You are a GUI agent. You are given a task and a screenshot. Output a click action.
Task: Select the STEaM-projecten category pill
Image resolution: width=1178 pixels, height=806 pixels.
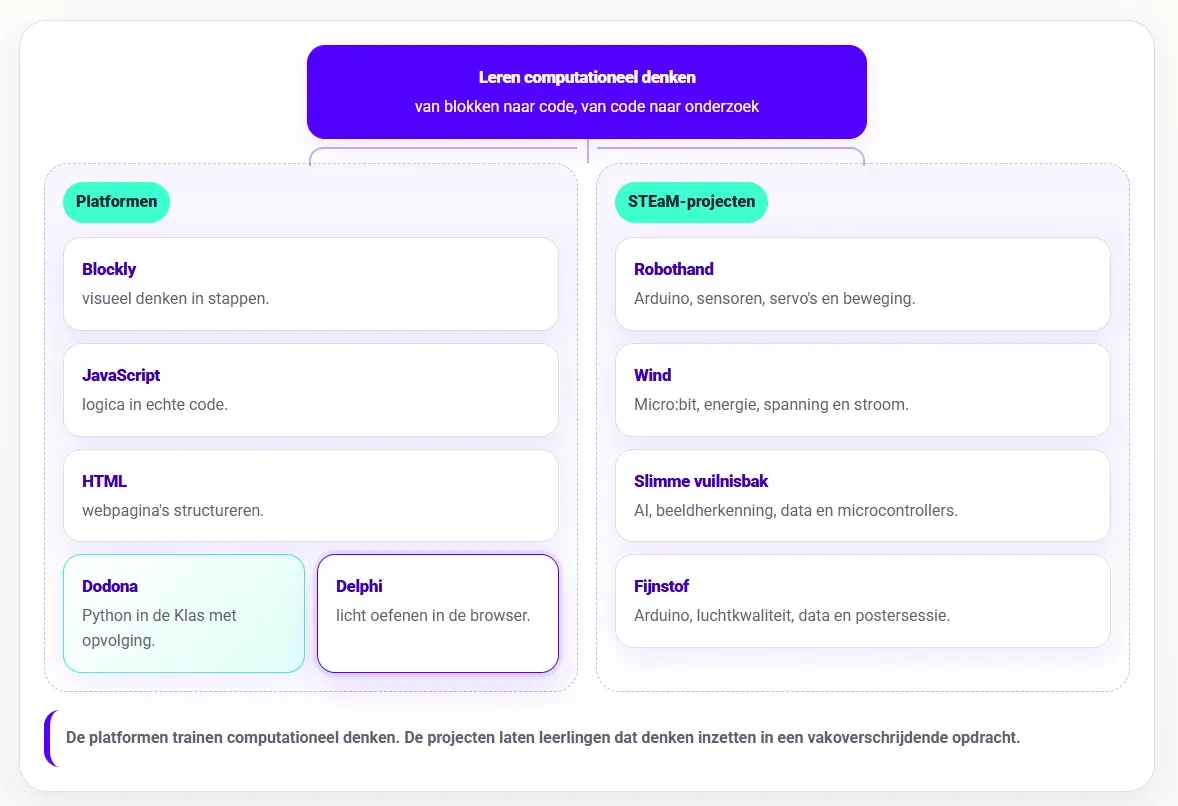coord(691,202)
